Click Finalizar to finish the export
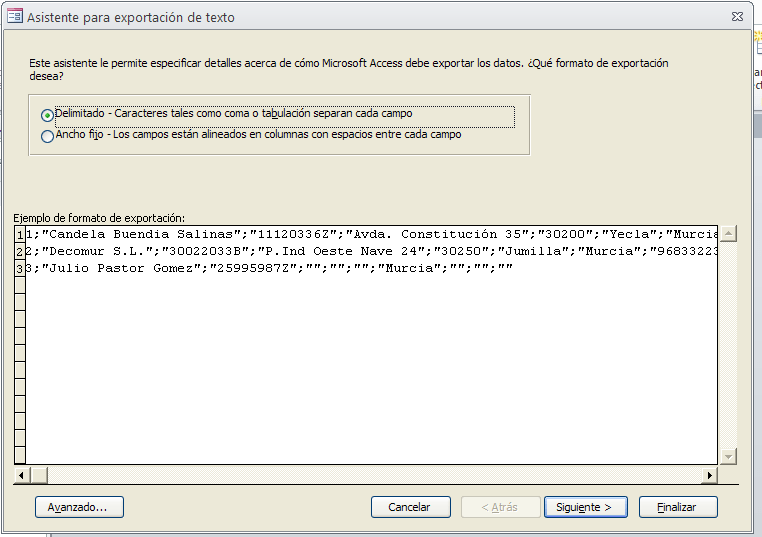 (x=678, y=507)
